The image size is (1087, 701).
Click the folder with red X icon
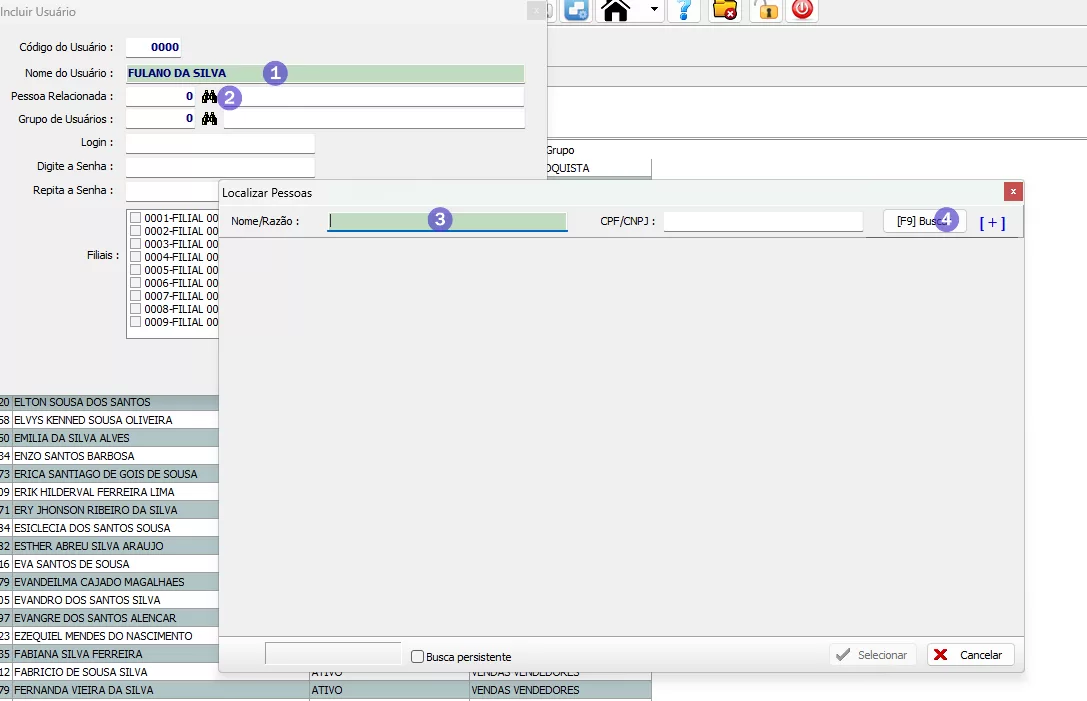(x=725, y=10)
